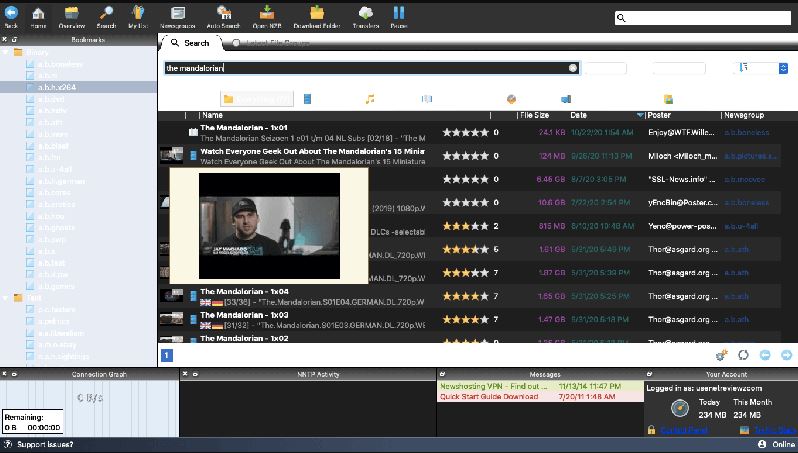The image size is (798, 453).
Task: Click the search box containing the mandalorian
Action: 371,68
